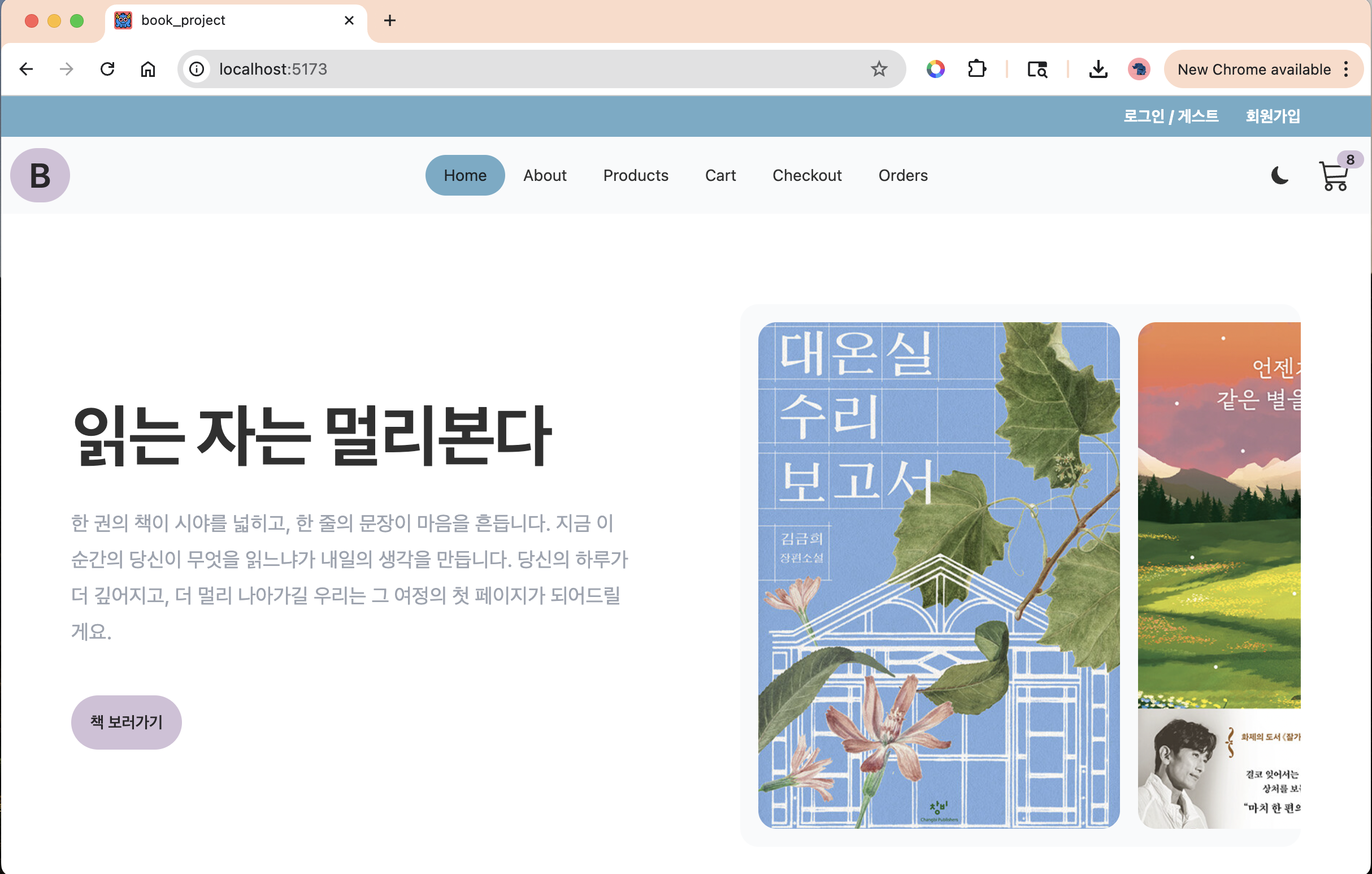Show browser downloads
Screen dimensions: 1372x874
pyautogui.click(x=1098, y=69)
